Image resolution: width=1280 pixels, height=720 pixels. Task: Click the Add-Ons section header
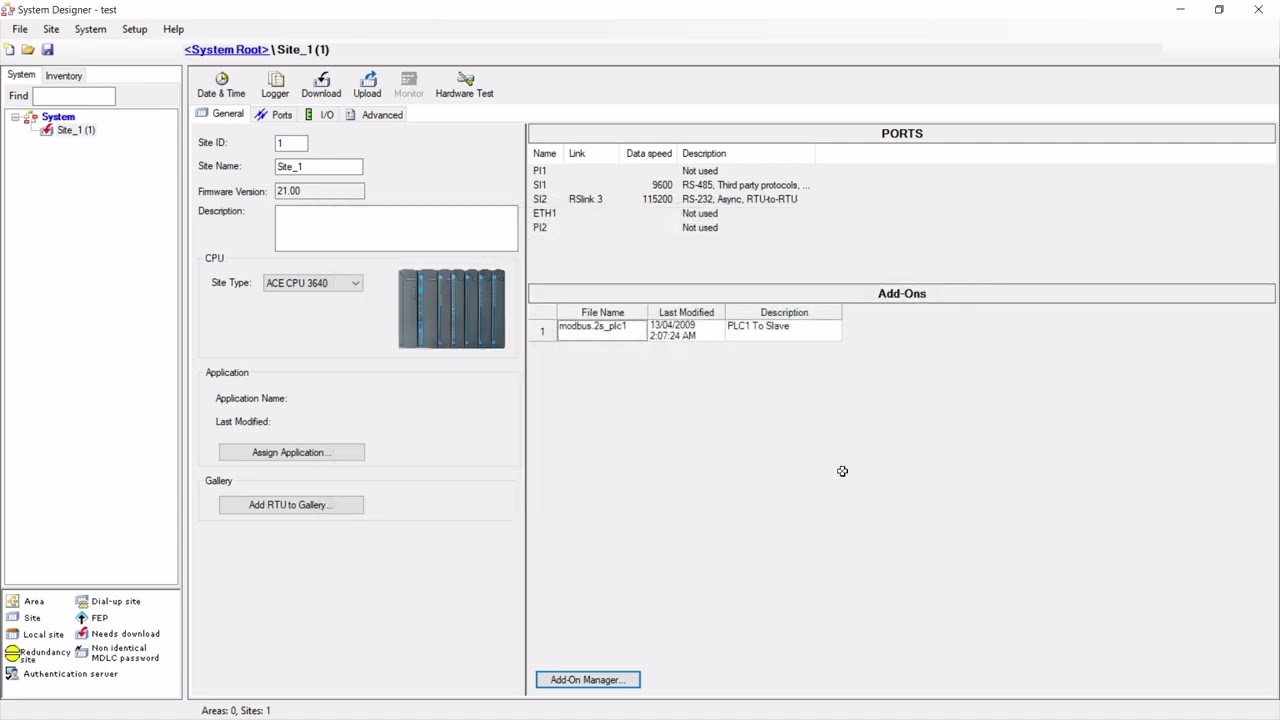point(902,294)
